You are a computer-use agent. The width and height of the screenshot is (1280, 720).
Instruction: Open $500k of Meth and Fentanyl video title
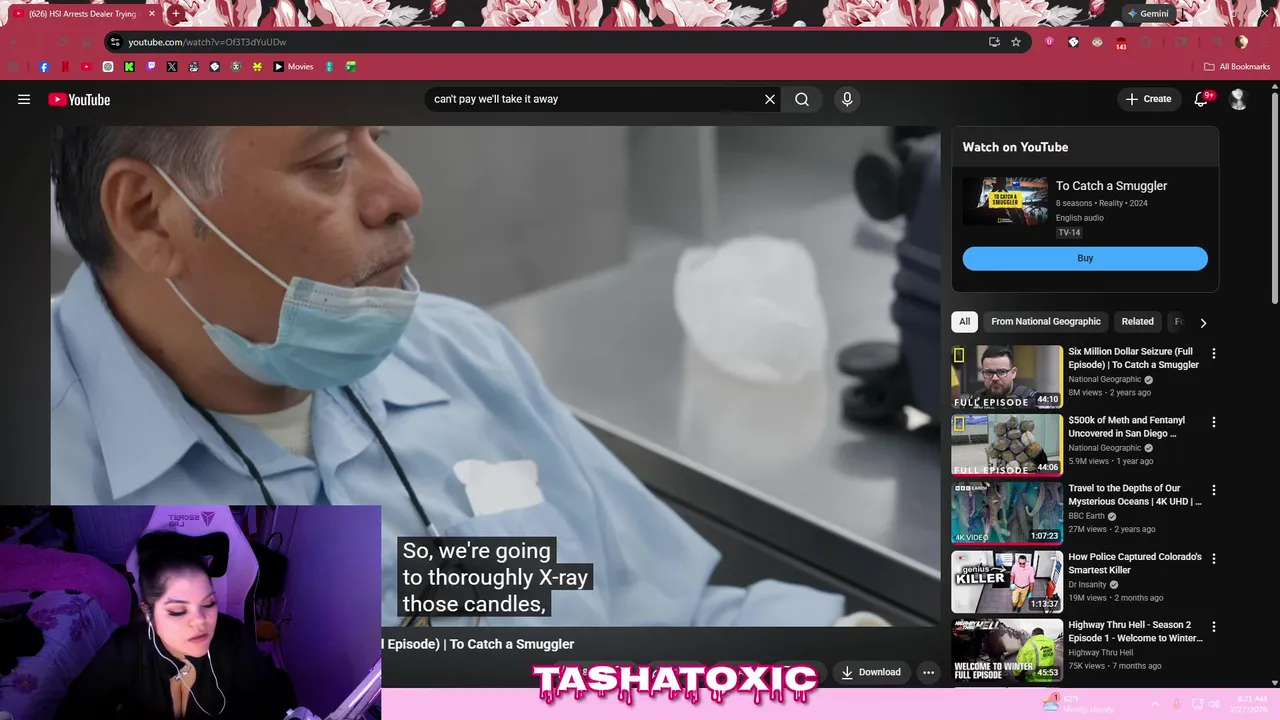click(x=1126, y=427)
